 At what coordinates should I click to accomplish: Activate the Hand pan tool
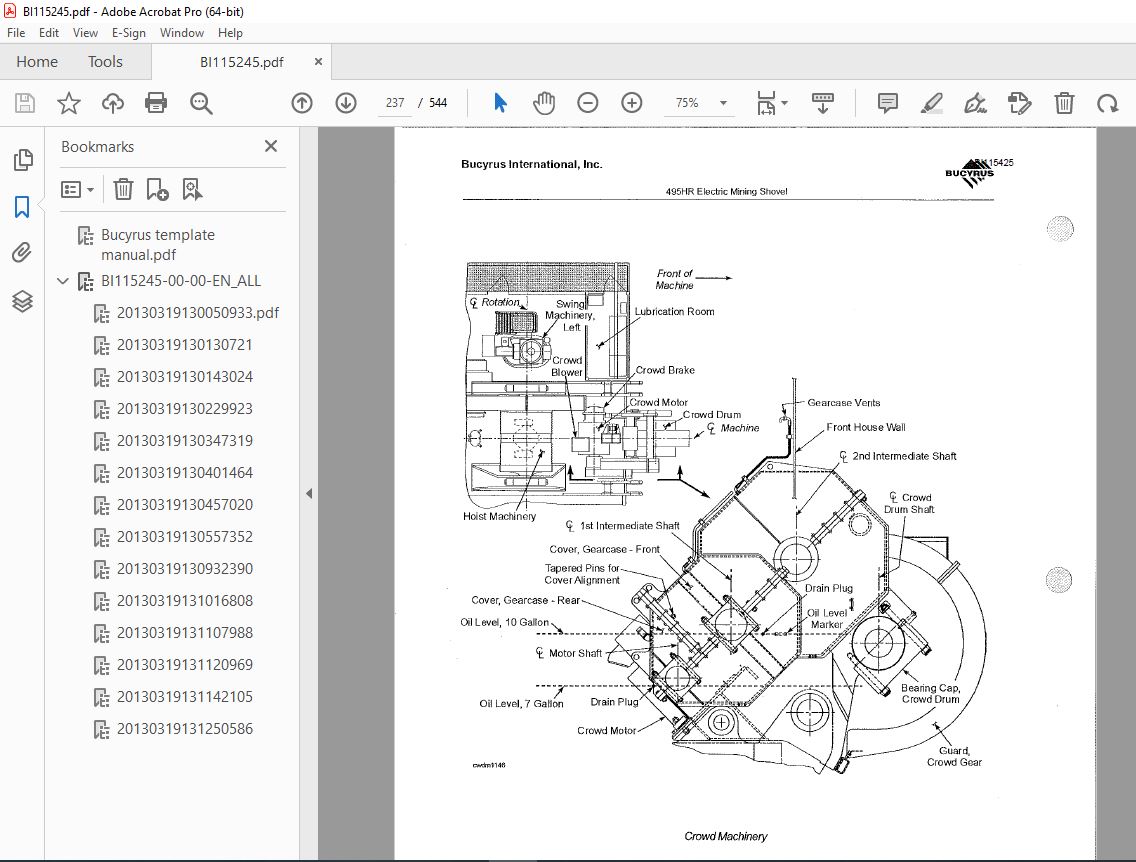coord(544,103)
